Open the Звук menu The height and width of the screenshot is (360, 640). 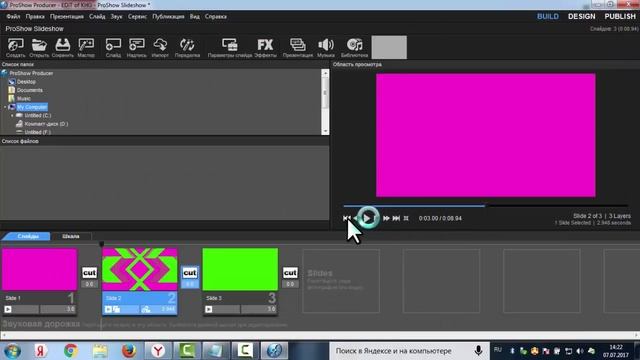pyautogui.click(x=116, y=17)
